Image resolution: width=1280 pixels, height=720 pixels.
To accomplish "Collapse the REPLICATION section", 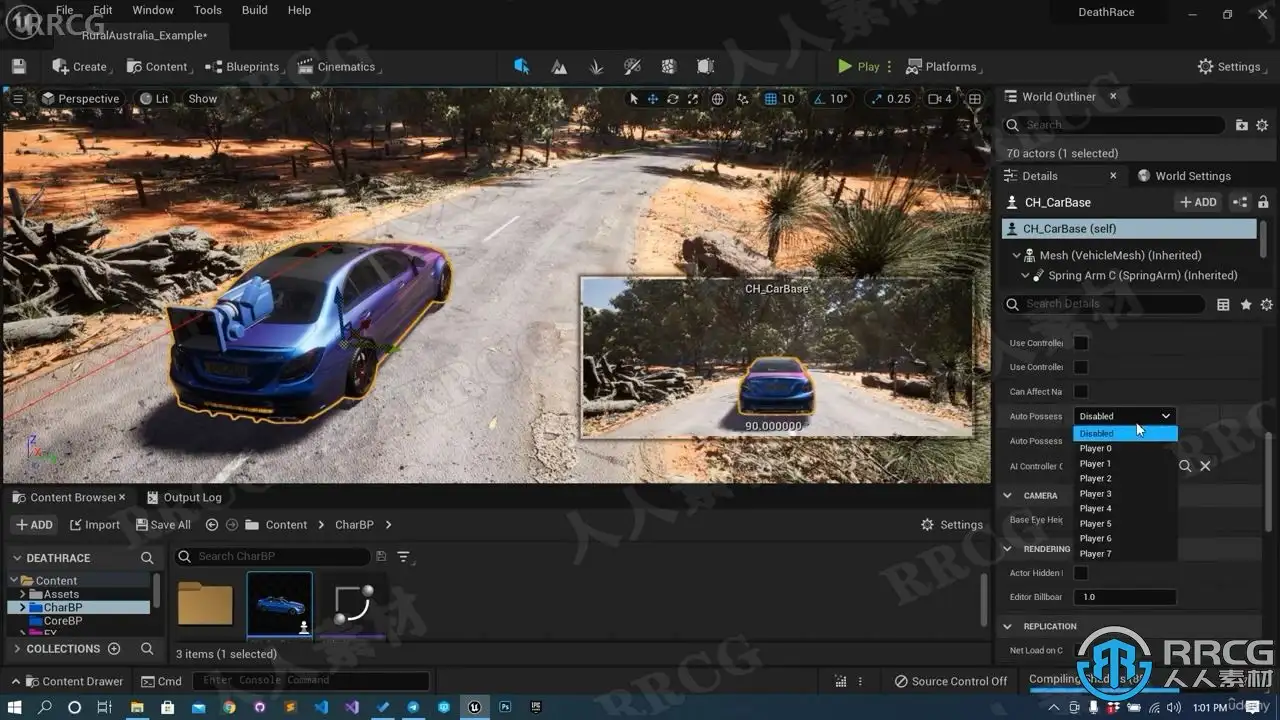I will pos(1008,627).
